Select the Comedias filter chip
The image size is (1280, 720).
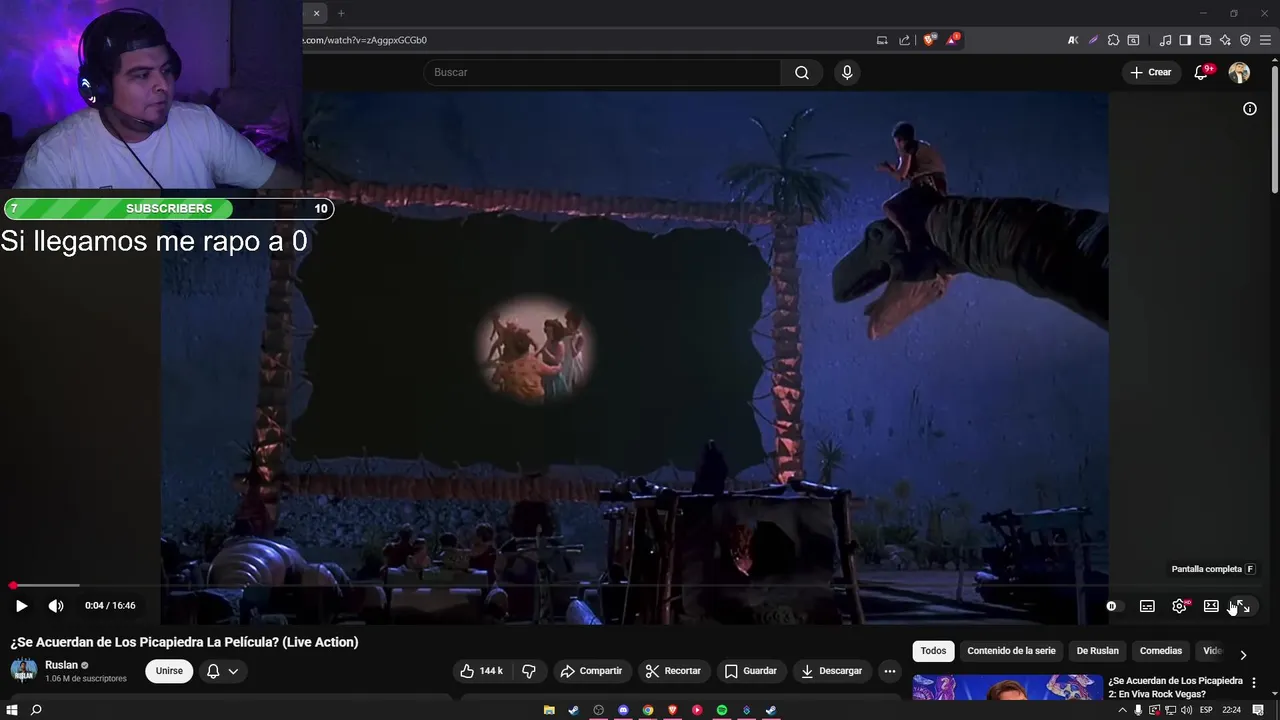click(x=1161, y=651)
